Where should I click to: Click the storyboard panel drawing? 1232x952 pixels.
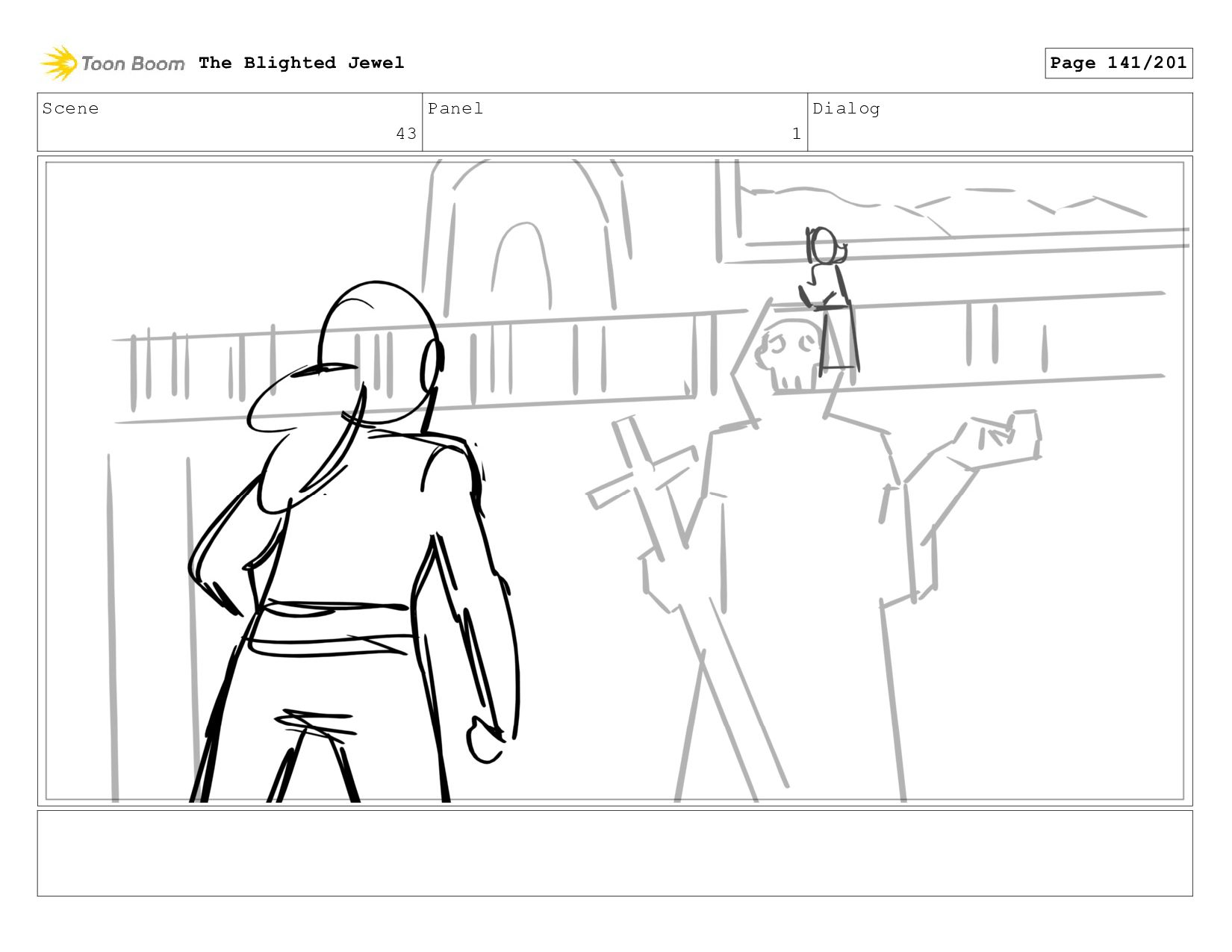[615, 481]
